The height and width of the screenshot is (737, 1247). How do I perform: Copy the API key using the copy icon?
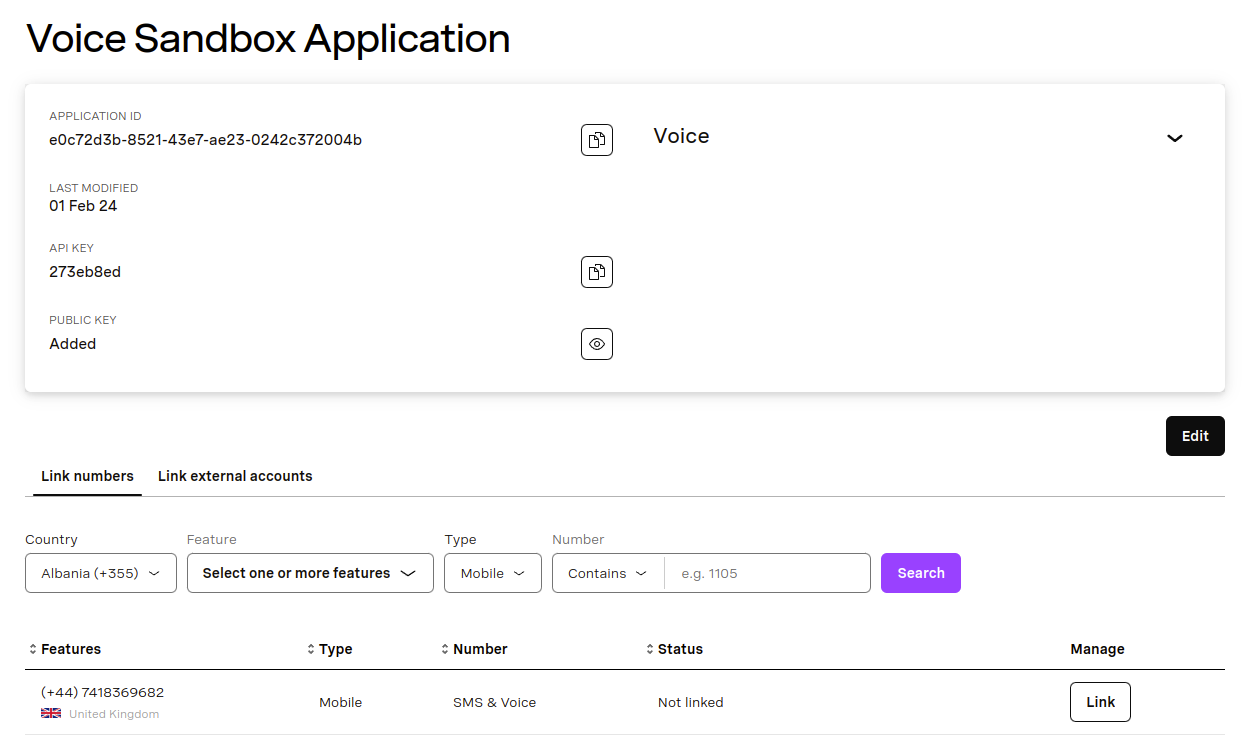coord(596,271)
